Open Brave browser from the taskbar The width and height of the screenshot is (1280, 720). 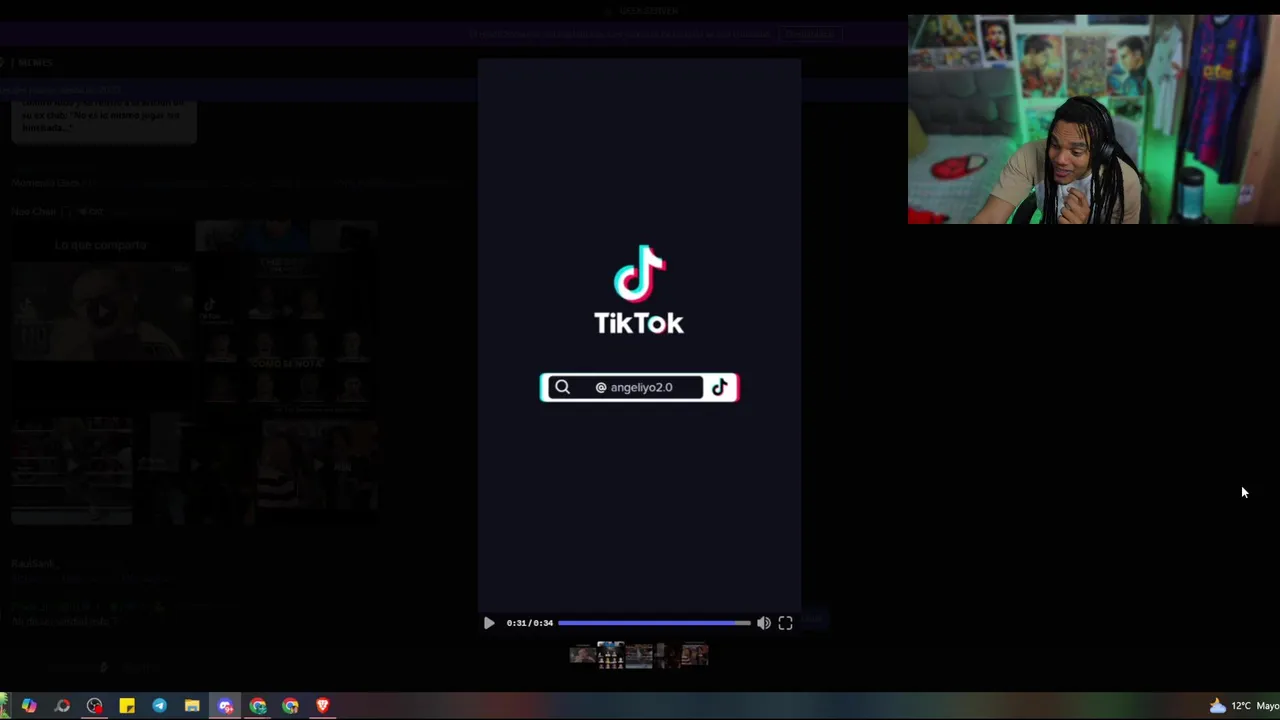pos(322,706)
